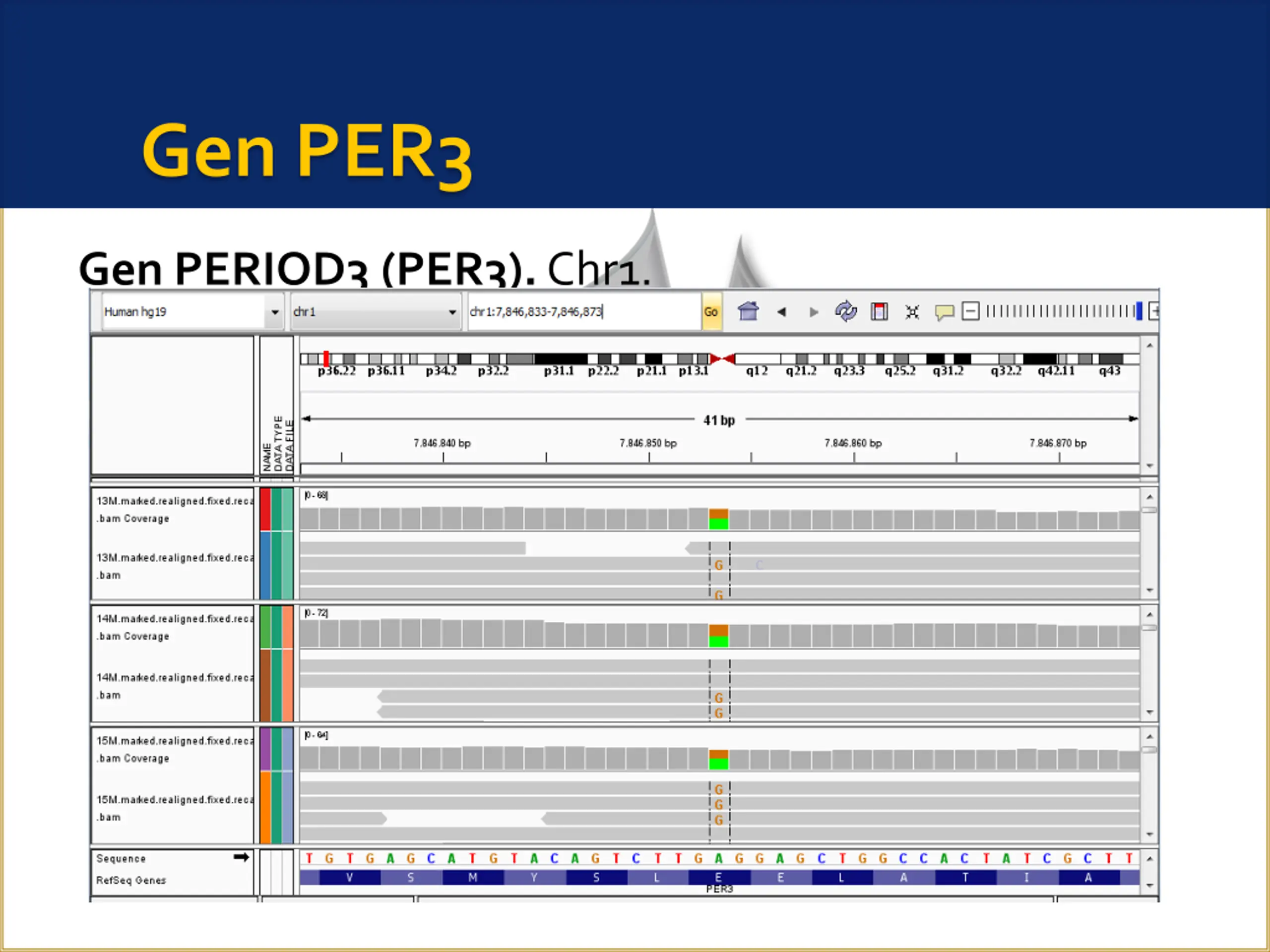Screen dimensions: 1270x952
Task: Zoom in with the plus button
Action: tap(1153, 311)
